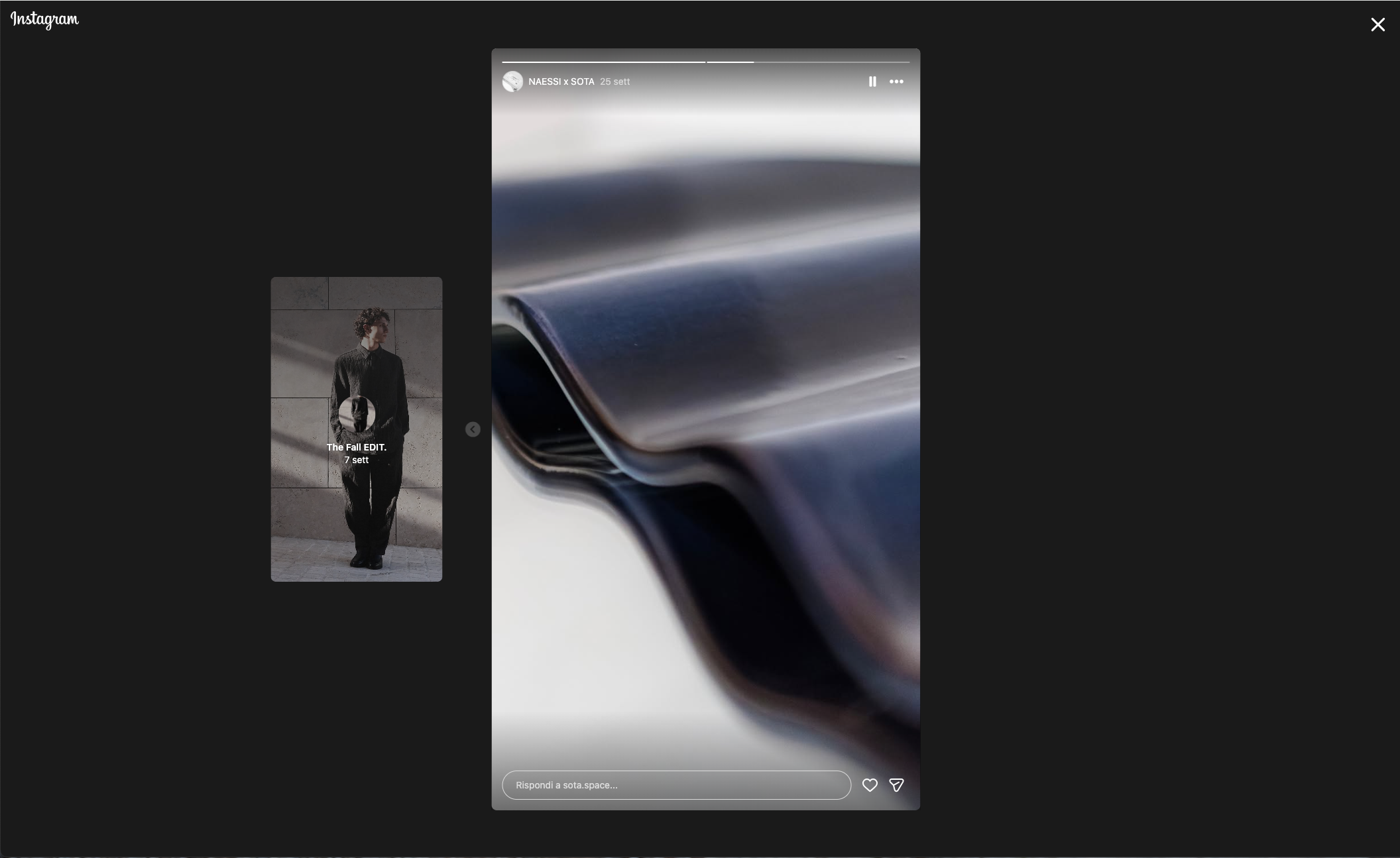
Task: Click the 7 sett label on preview
Action: tap(356, 460)
